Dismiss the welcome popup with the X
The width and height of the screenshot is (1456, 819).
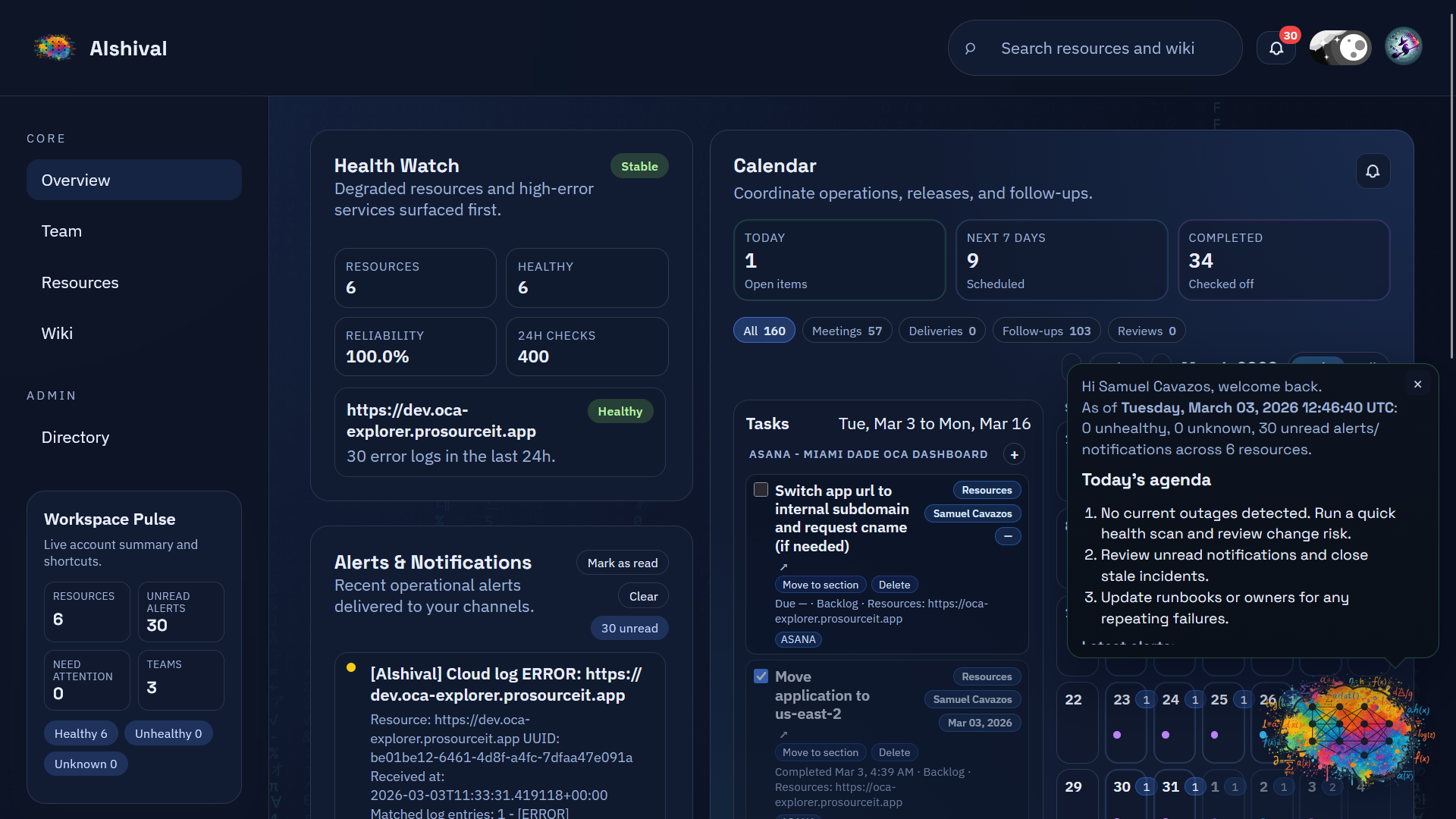pyautogui.click(x=1418, y=384)
